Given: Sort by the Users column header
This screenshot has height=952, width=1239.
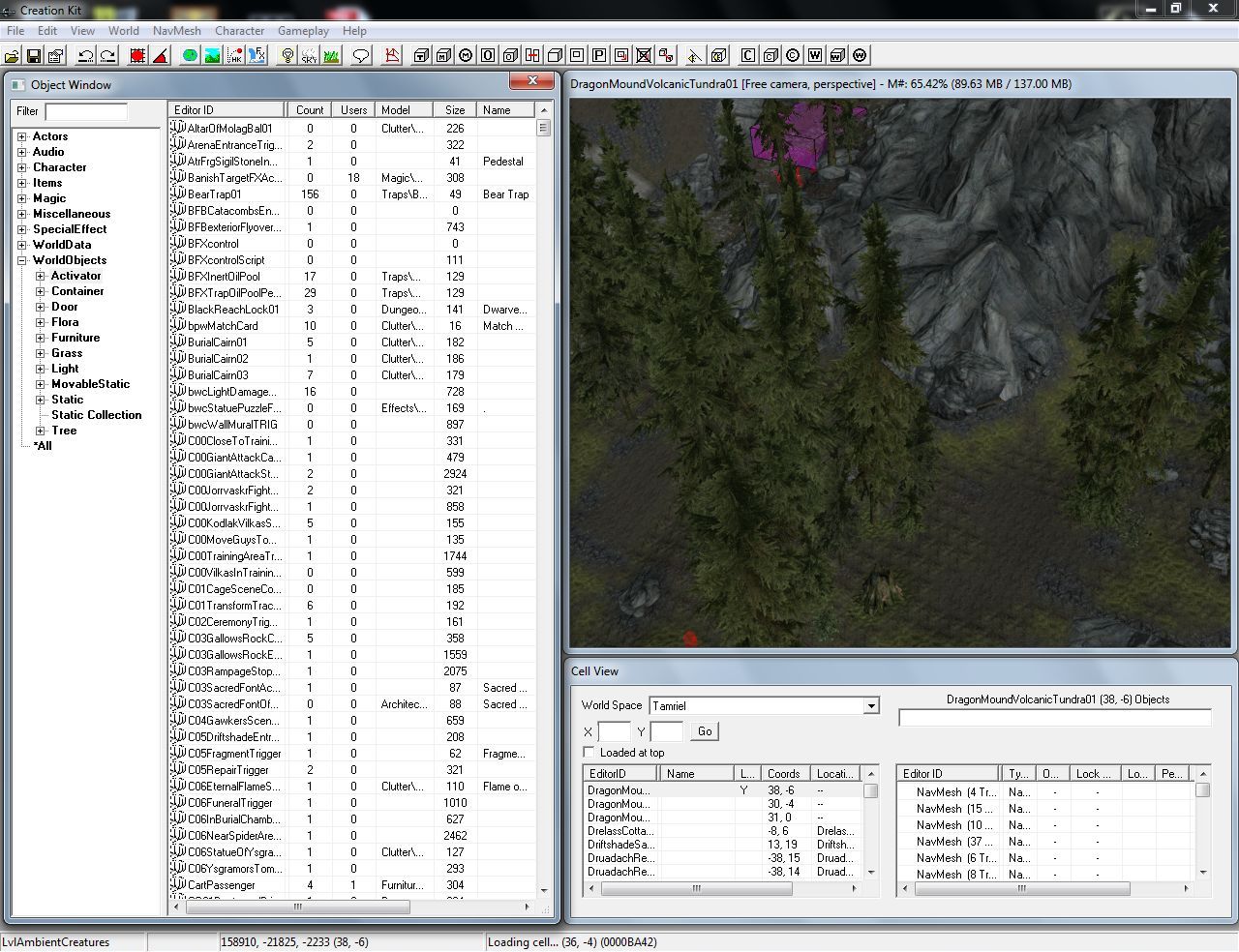Looking at the screenshot, I should click(353, 110).
